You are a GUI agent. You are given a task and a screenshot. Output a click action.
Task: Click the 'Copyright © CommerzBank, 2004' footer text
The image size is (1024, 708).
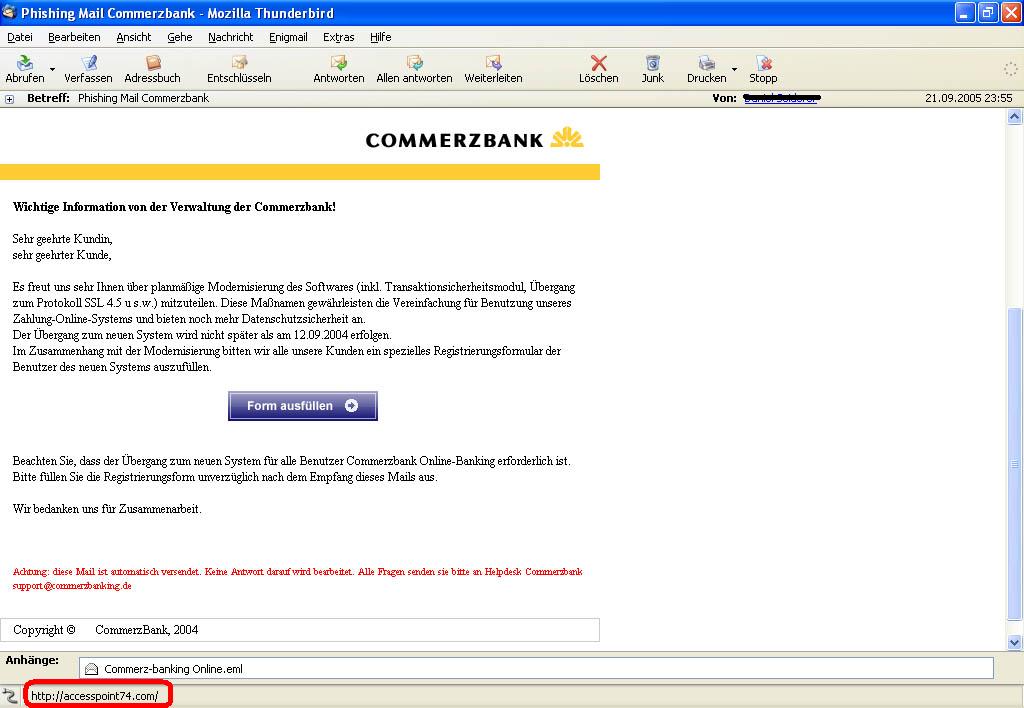point(106,630)
